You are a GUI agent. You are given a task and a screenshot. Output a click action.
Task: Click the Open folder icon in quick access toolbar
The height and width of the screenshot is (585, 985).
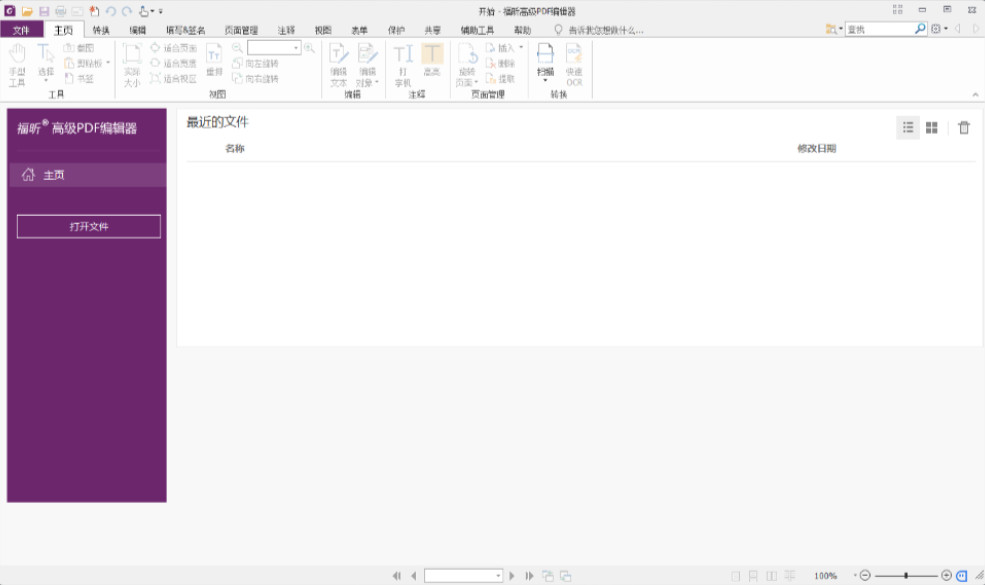[x=27, y=11]
